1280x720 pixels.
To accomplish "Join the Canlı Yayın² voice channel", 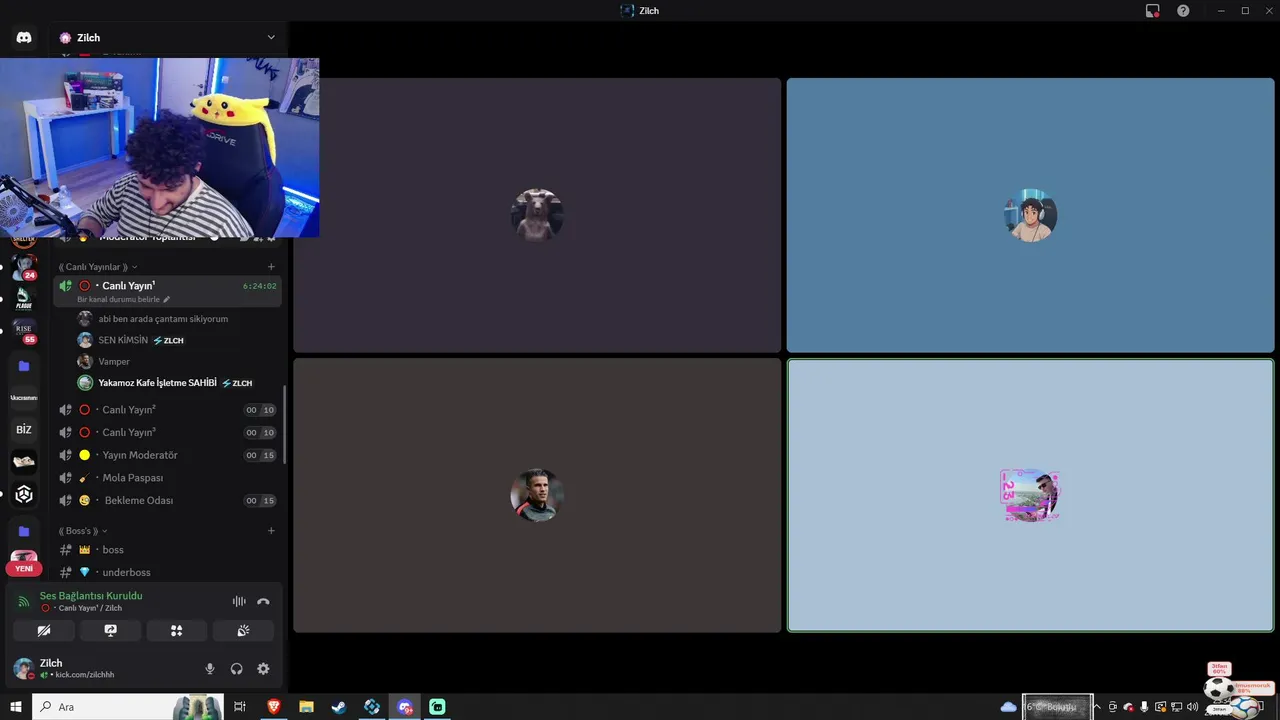I will coord(167,410).
